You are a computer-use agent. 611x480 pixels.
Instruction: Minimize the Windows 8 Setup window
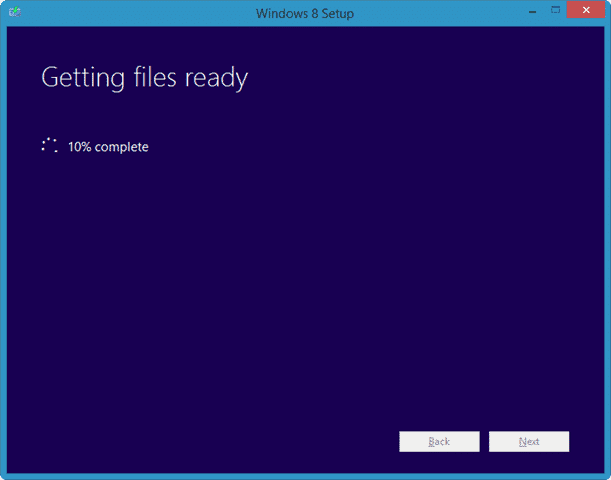pos(532,11)
